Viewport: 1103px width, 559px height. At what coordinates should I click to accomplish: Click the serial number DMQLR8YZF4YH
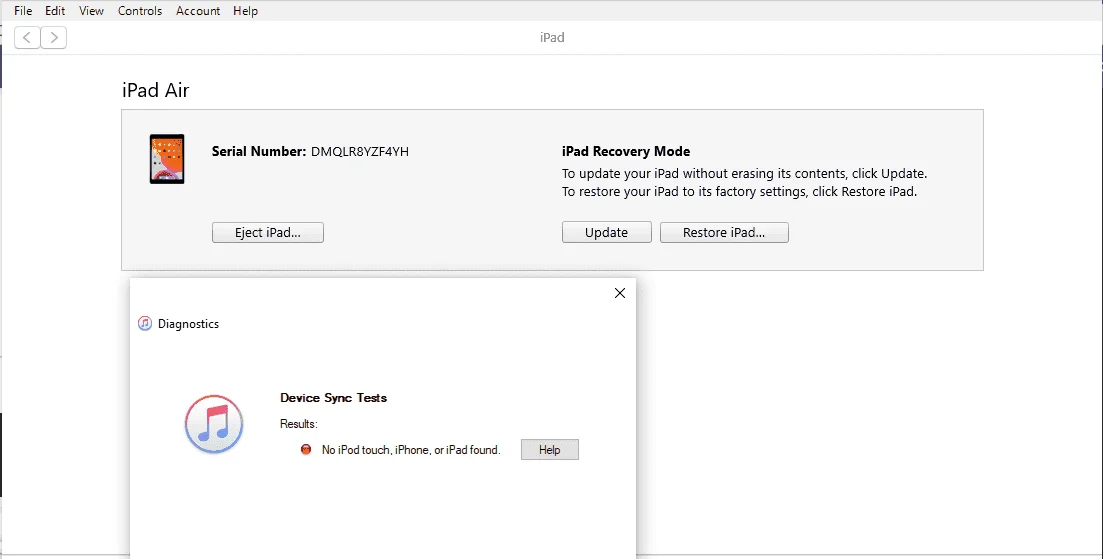tap(359, 151)
